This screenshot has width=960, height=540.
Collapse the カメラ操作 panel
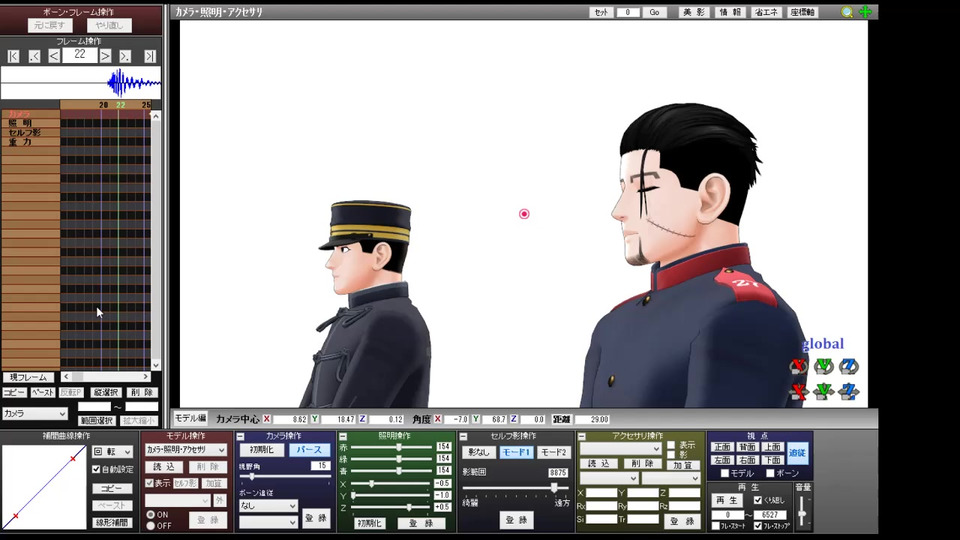click(x=241, y=437)
